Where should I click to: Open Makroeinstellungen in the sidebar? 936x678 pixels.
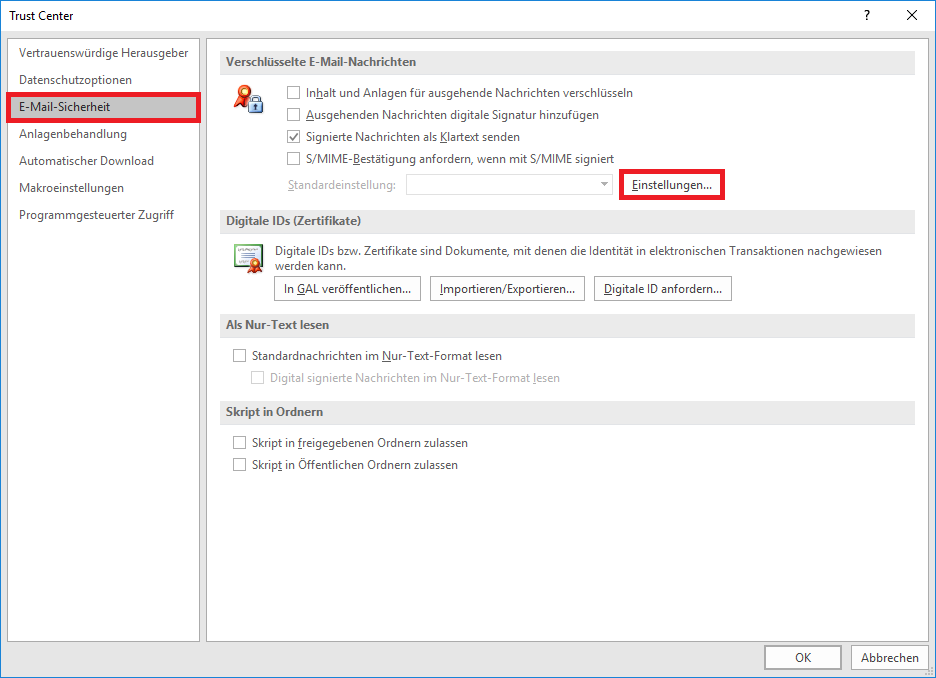pos(71,188)
